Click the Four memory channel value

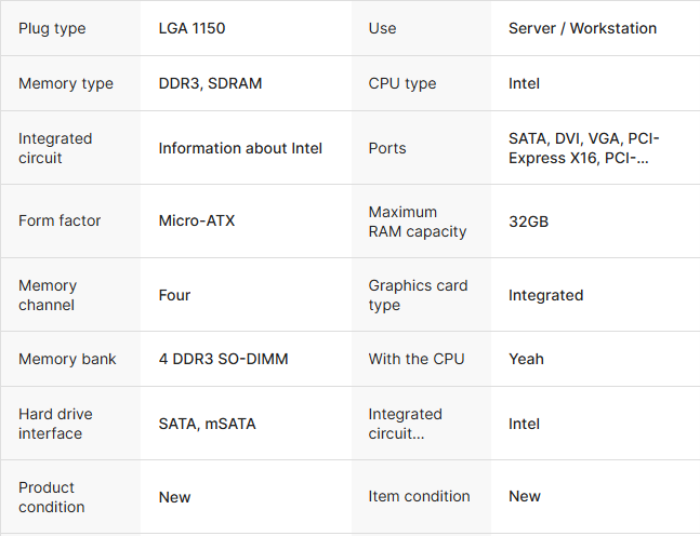click(x=174, y=295)
